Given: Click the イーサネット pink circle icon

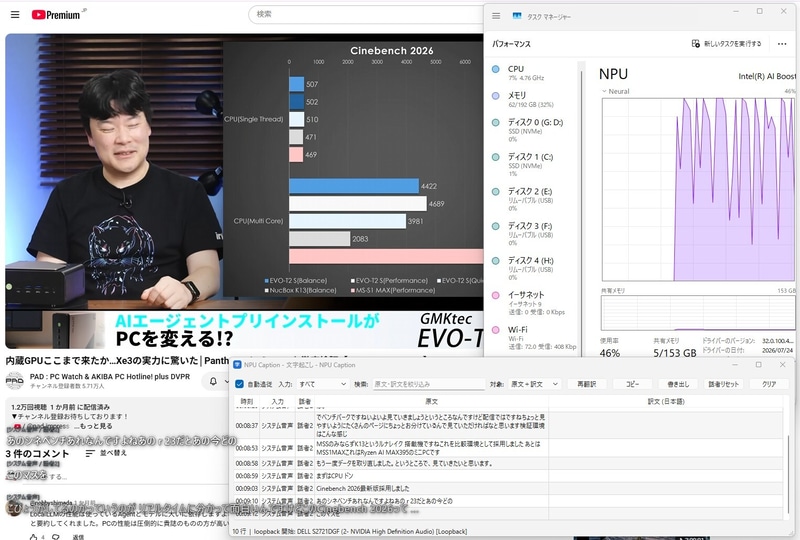Looking at the screenshot, I should [x=495, y=295].
